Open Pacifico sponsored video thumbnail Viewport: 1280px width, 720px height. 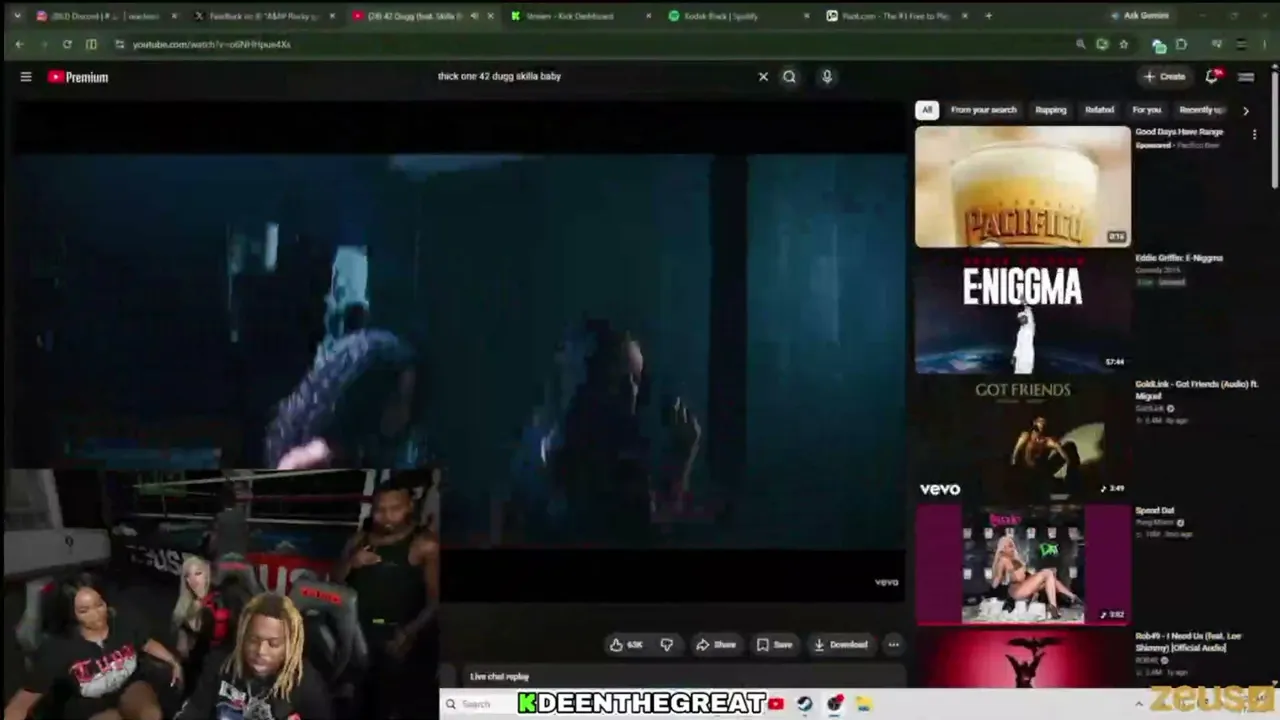(1023, 186)
